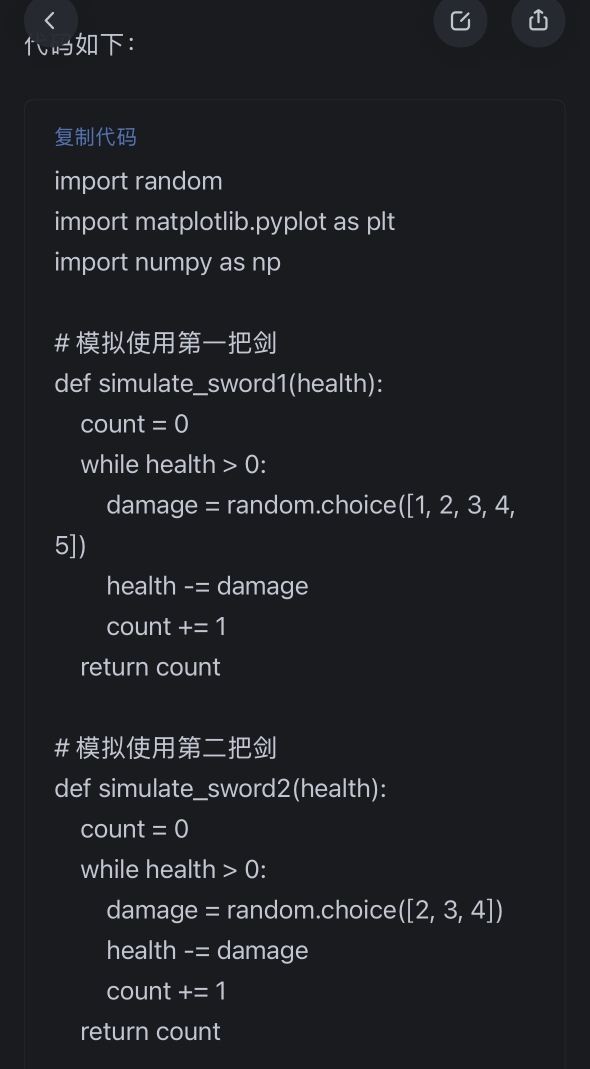This screenshot has height=1069, width=590.
Task: Copy the code via 复制代码 link
Action: [95, 137]
